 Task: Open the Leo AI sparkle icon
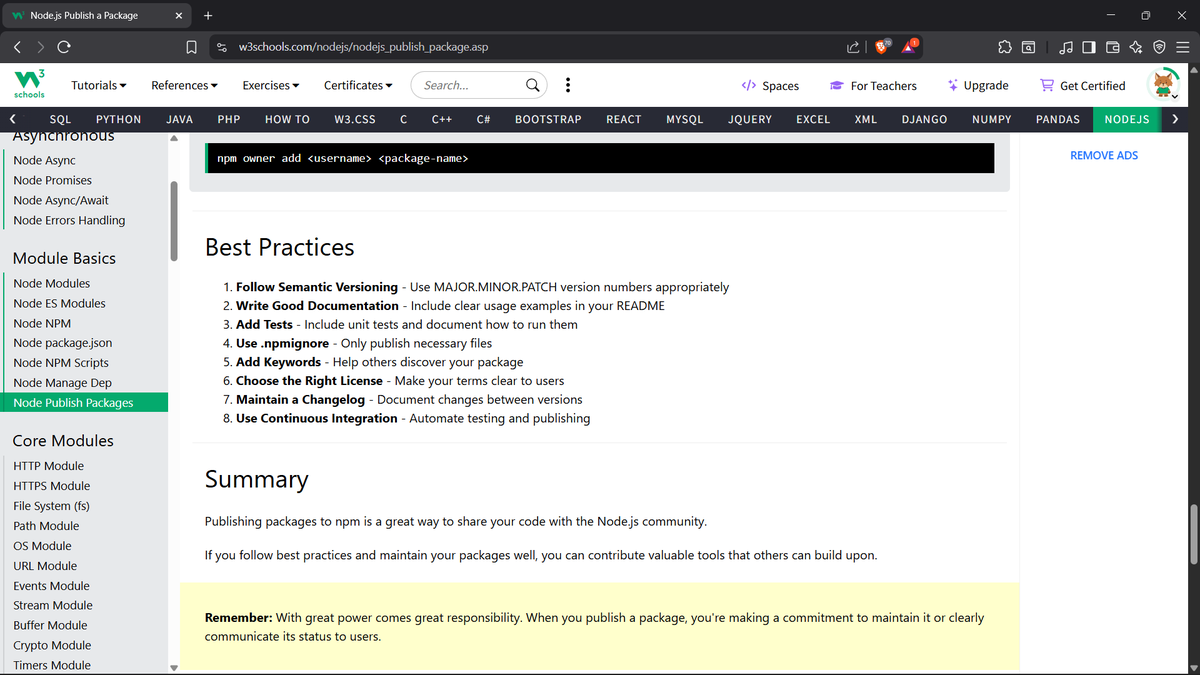tap(1136, 47)
